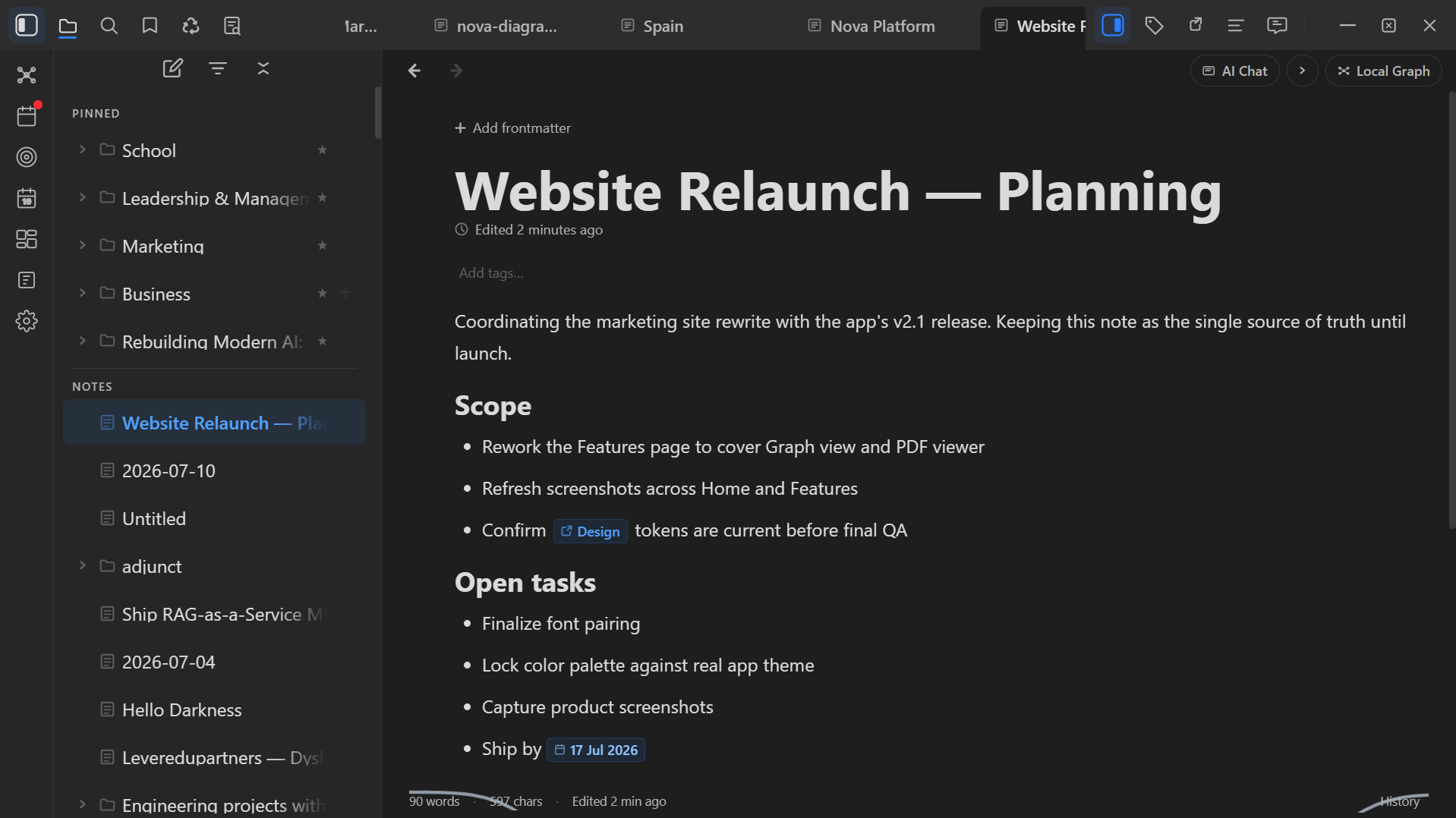This screenshot has width=1456, height=818.
Task: Open the graph view icon in left rail
Action: click(x=27, y=75)
